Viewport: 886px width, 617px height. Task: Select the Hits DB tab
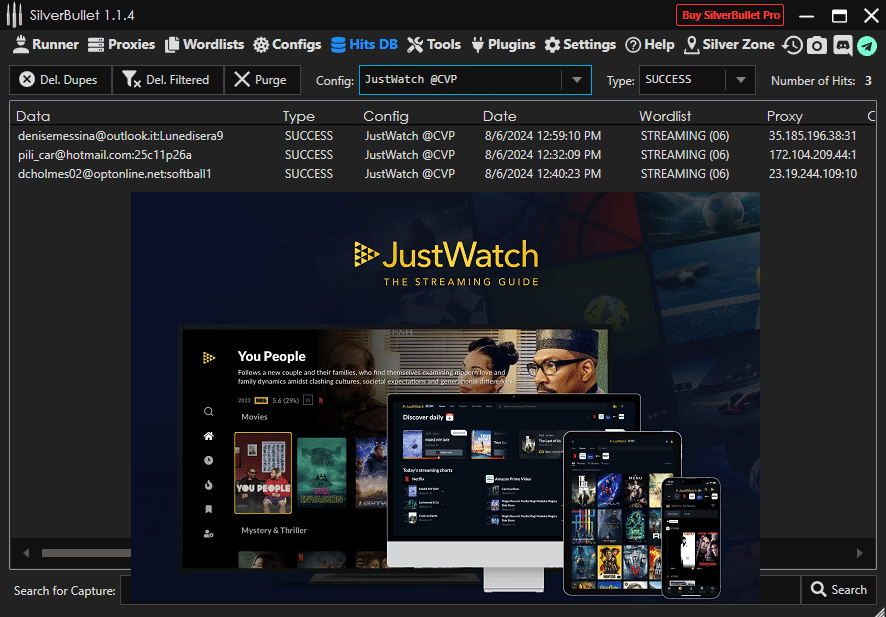point(364,45)
